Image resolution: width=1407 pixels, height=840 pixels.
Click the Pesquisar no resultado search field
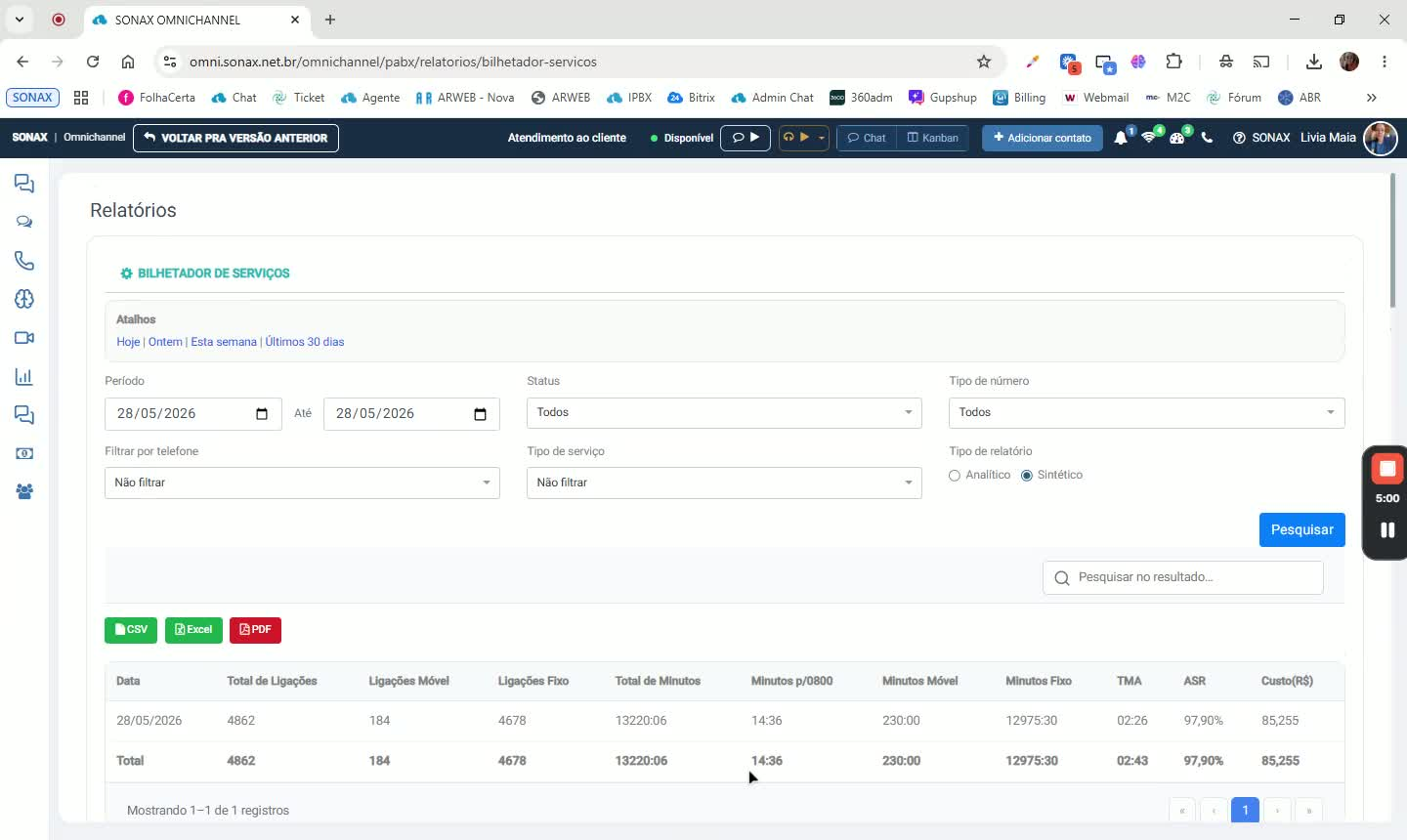click(1183, 577)
